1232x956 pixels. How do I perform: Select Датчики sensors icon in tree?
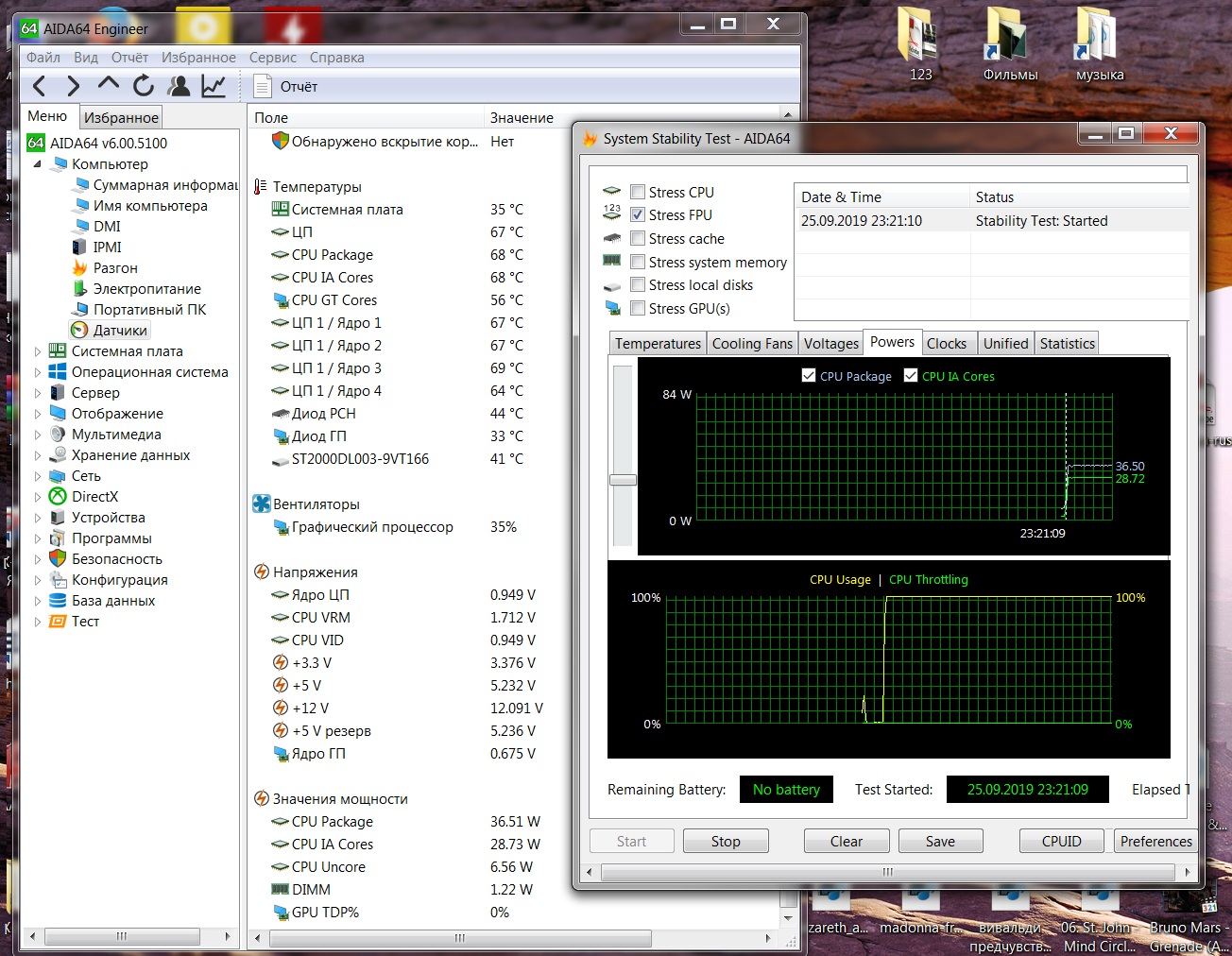point(80,331)
